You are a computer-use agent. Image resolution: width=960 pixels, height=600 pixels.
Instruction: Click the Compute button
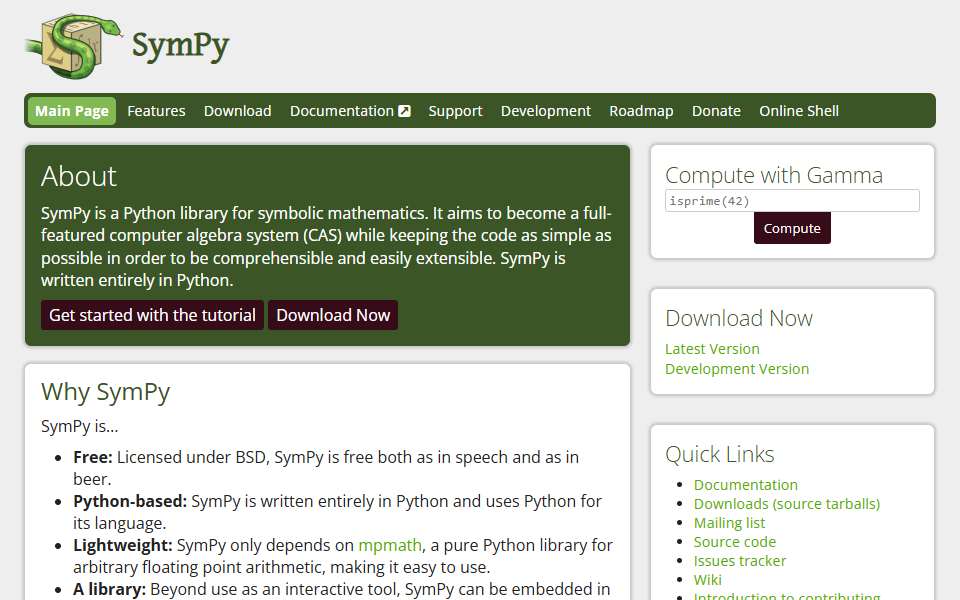[792, 228]
